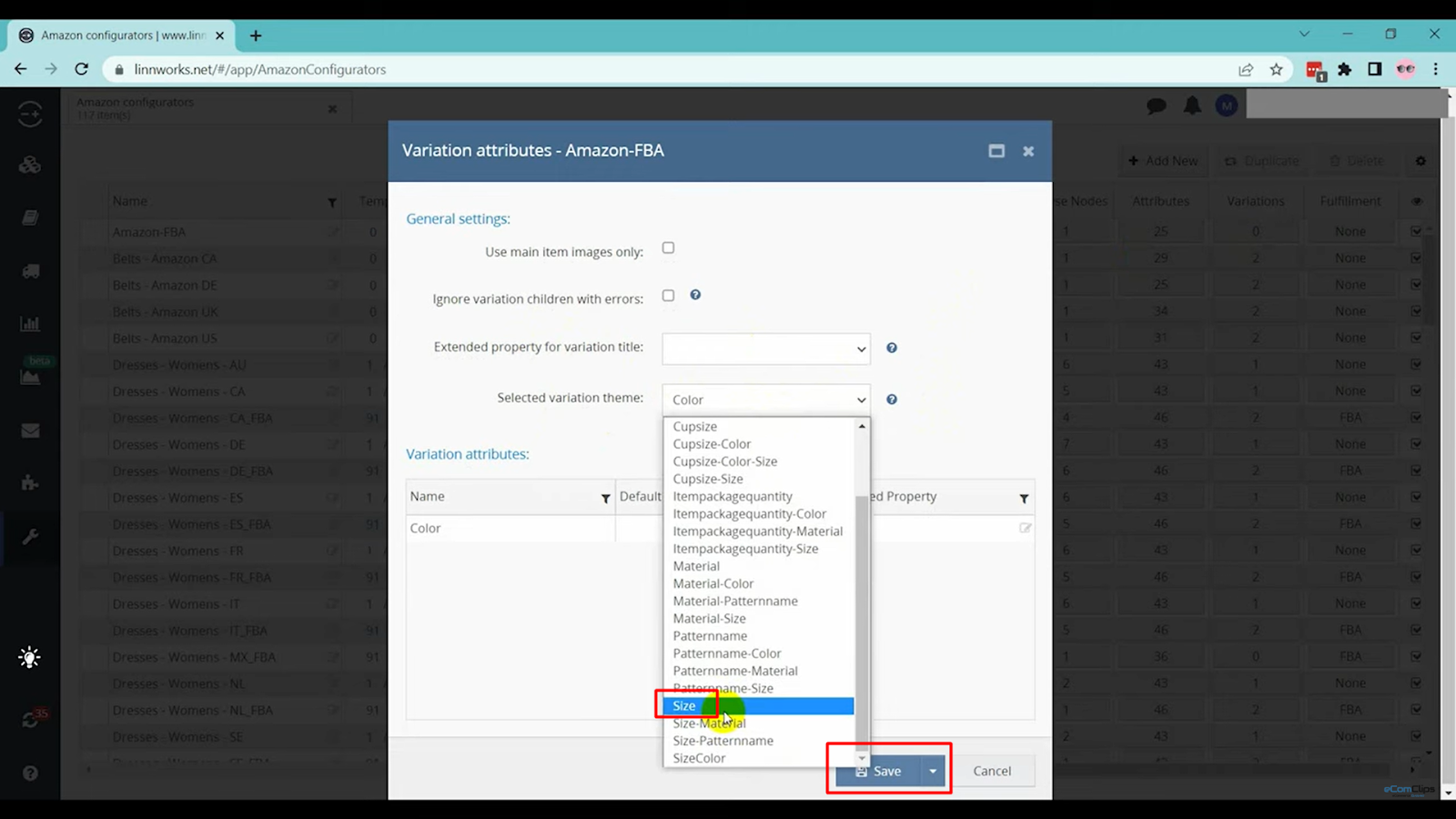This screenshot has height=819, width=1456.
Task: Open the Chrome extensions puzzle icon
Action: pyautogui.click(x=1345, y=69)
